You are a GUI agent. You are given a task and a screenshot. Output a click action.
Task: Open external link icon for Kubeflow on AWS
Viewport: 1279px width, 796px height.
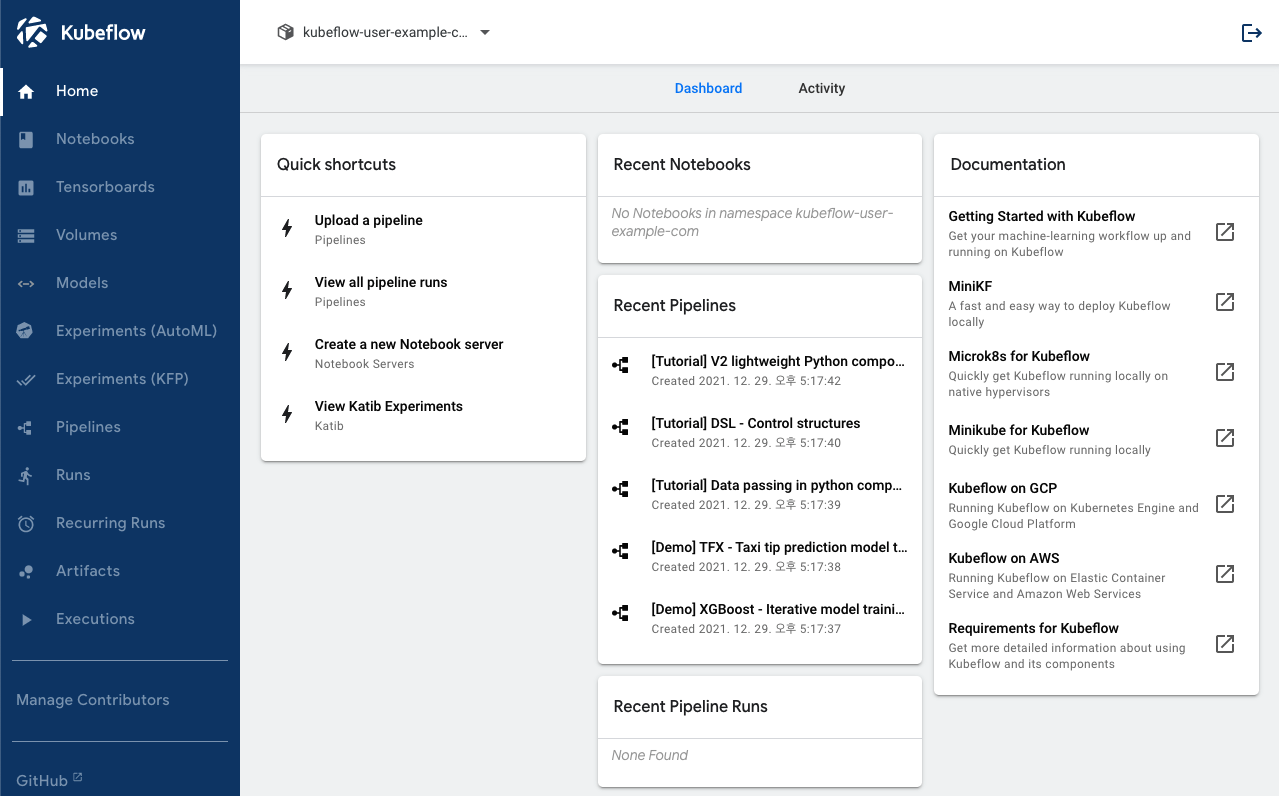click(1224, 574)
